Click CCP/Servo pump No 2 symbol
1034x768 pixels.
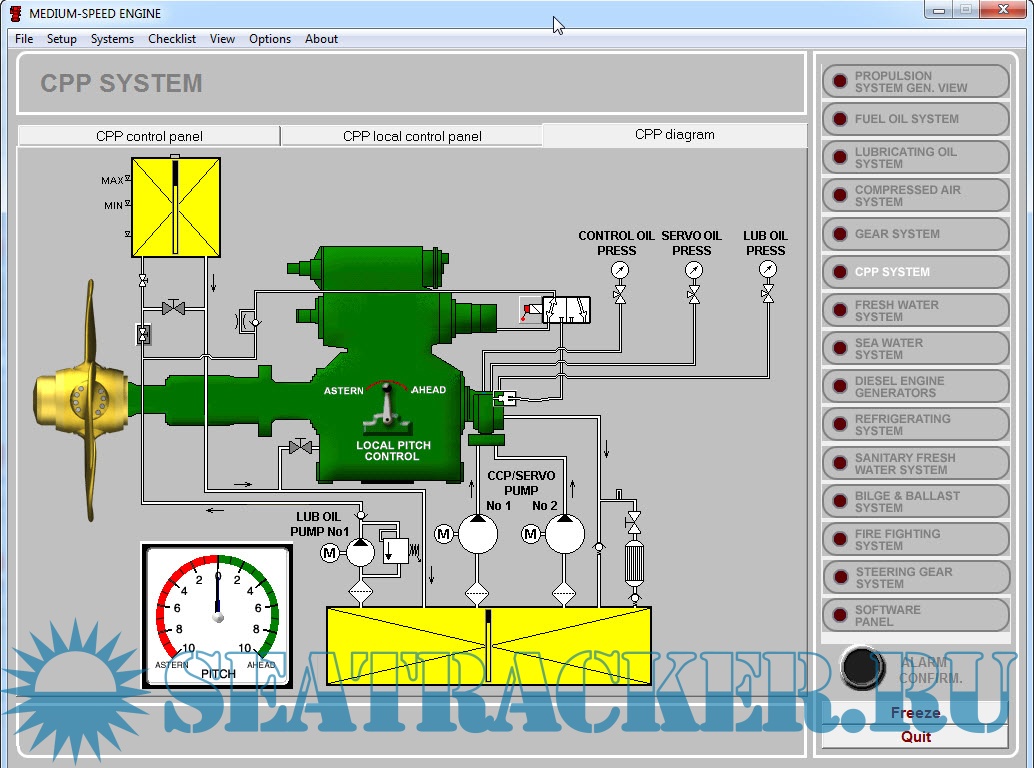point(564,534)
